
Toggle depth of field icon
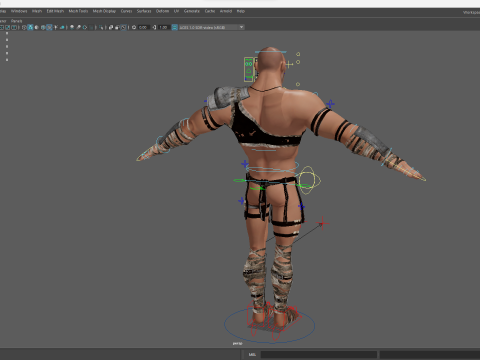91,27
